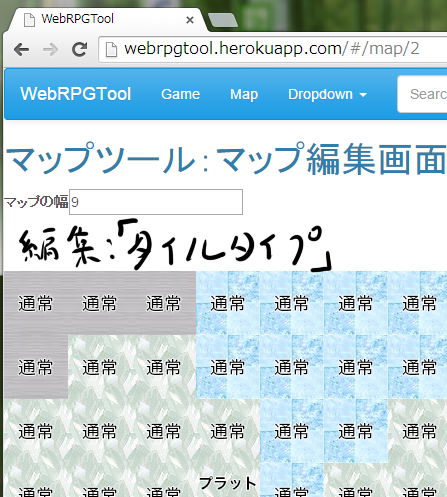Click the マップの幅 label
This screenshot has width=447, height=497.
point(36,202)
